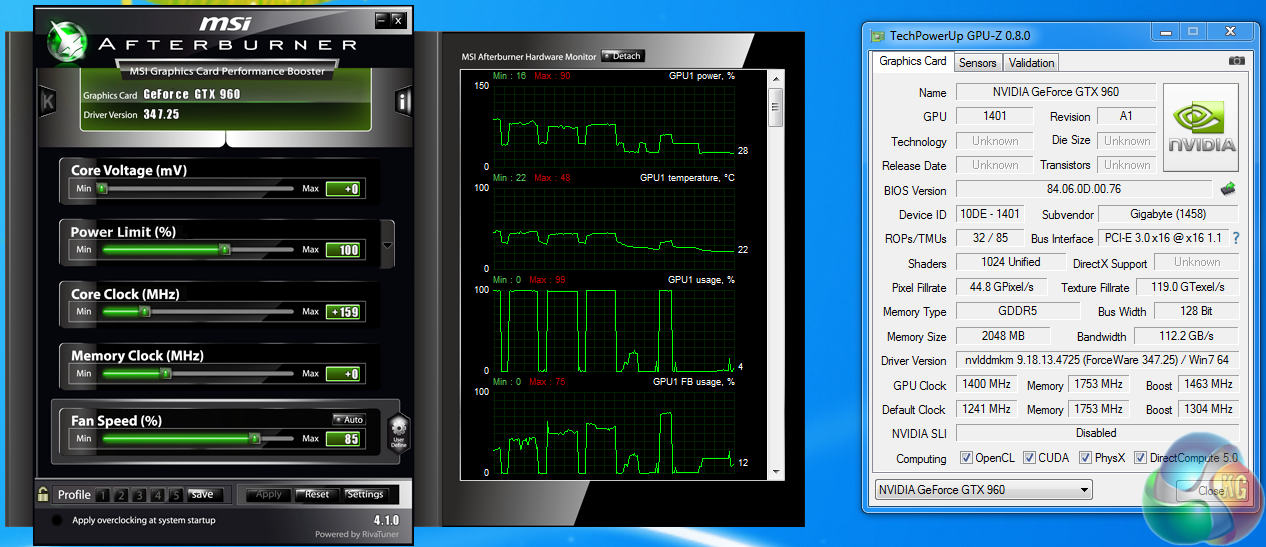Click the Apply button in Afterburner
The image size is (1266, 547).
[269, 494]
